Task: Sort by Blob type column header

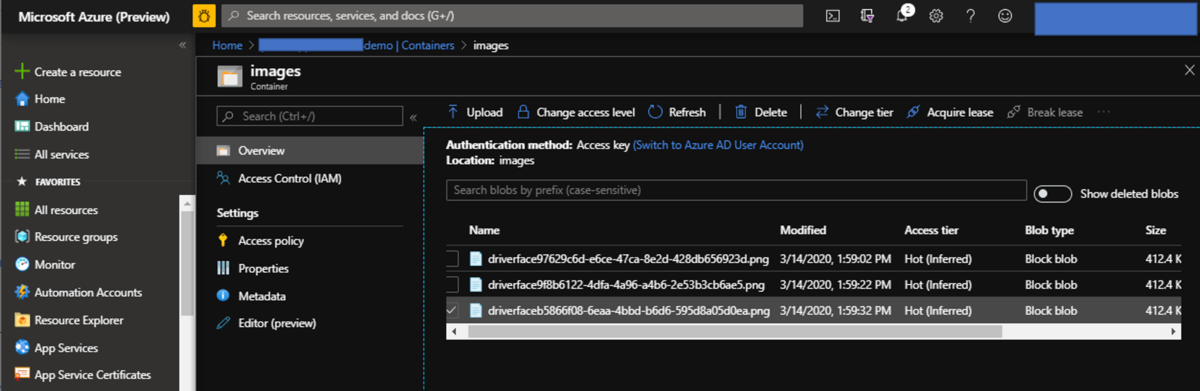Action: tap(1050, 230)
